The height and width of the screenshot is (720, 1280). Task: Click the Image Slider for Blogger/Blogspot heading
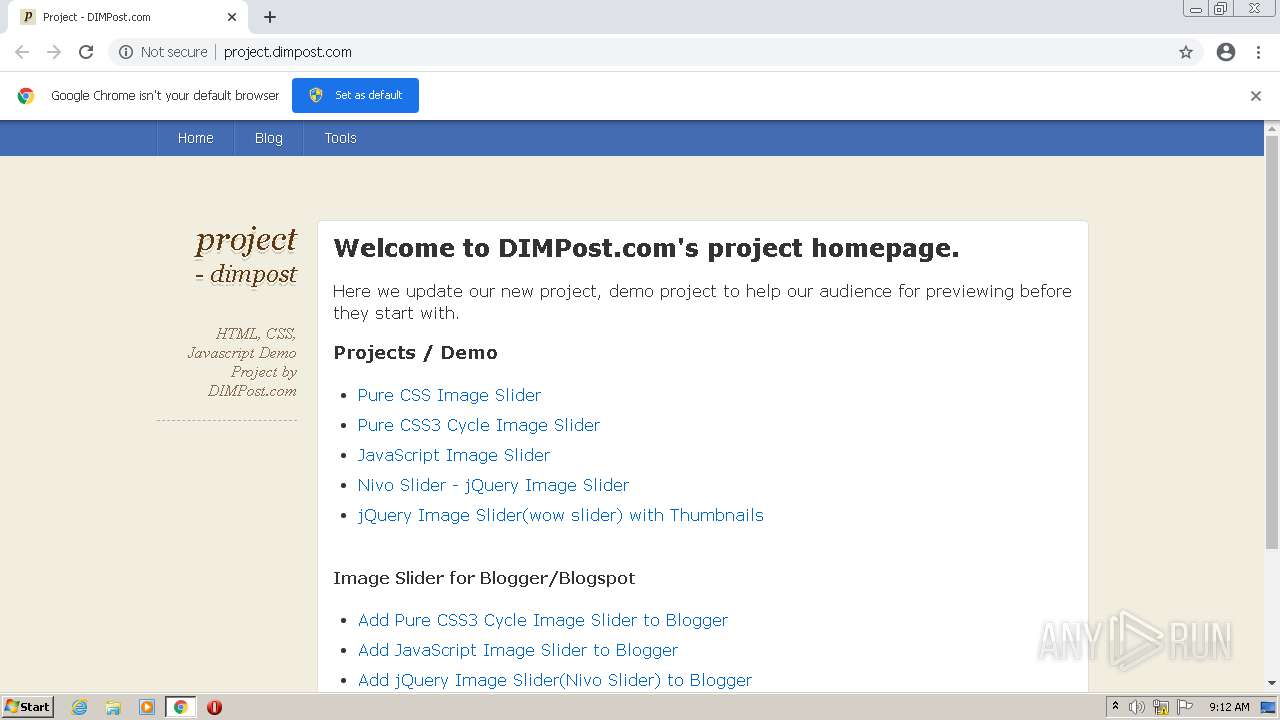click(484, 578)
